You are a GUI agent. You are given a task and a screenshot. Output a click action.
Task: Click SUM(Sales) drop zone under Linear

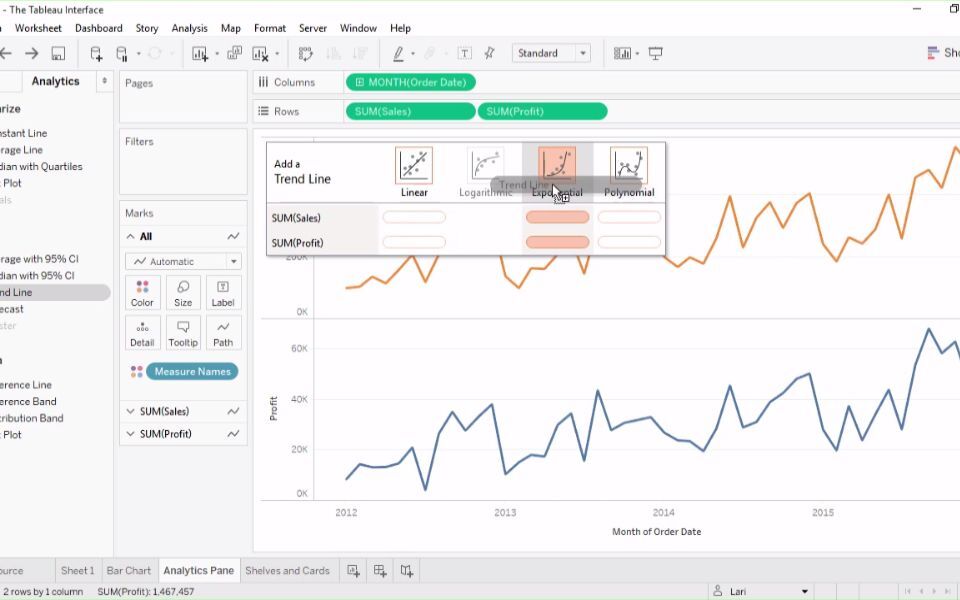pos(414,217)
